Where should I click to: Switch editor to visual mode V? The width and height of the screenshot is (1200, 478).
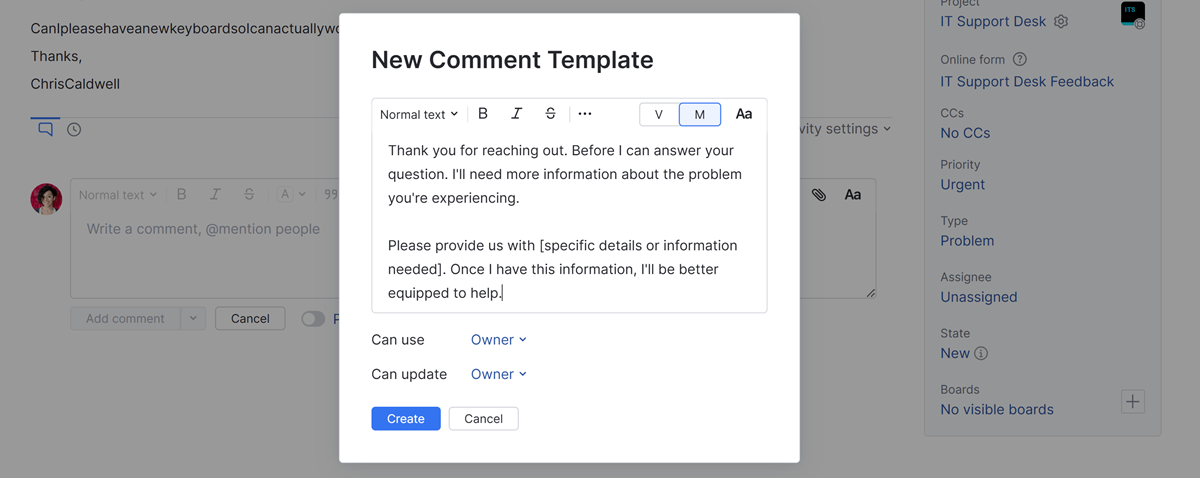click(x=659, y=114)
